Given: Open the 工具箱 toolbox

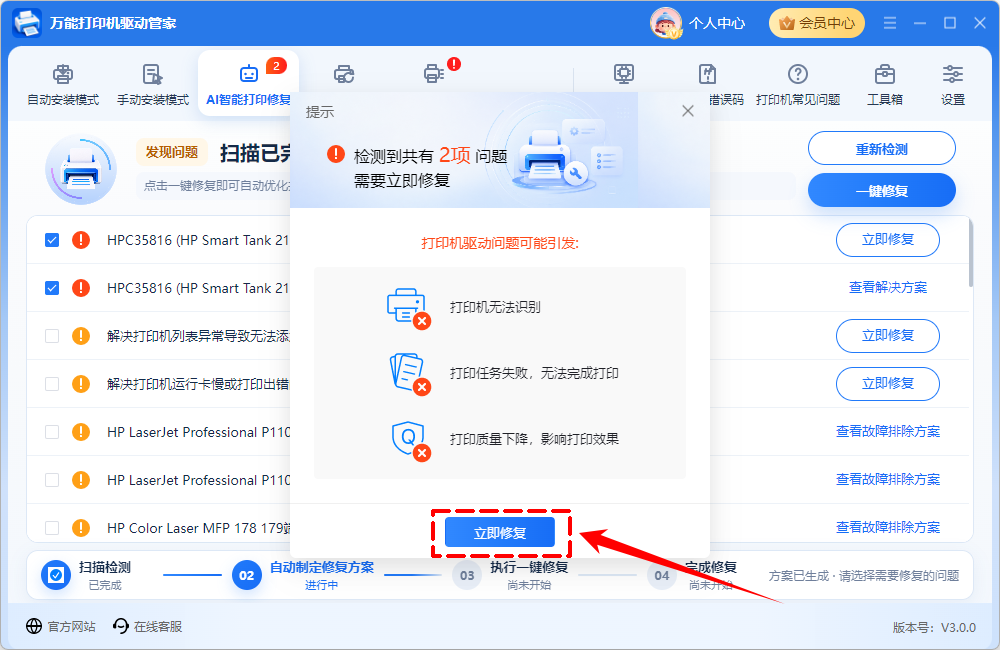Looking at the screenshot, I should pyautogui.click(x=885, y=84).
